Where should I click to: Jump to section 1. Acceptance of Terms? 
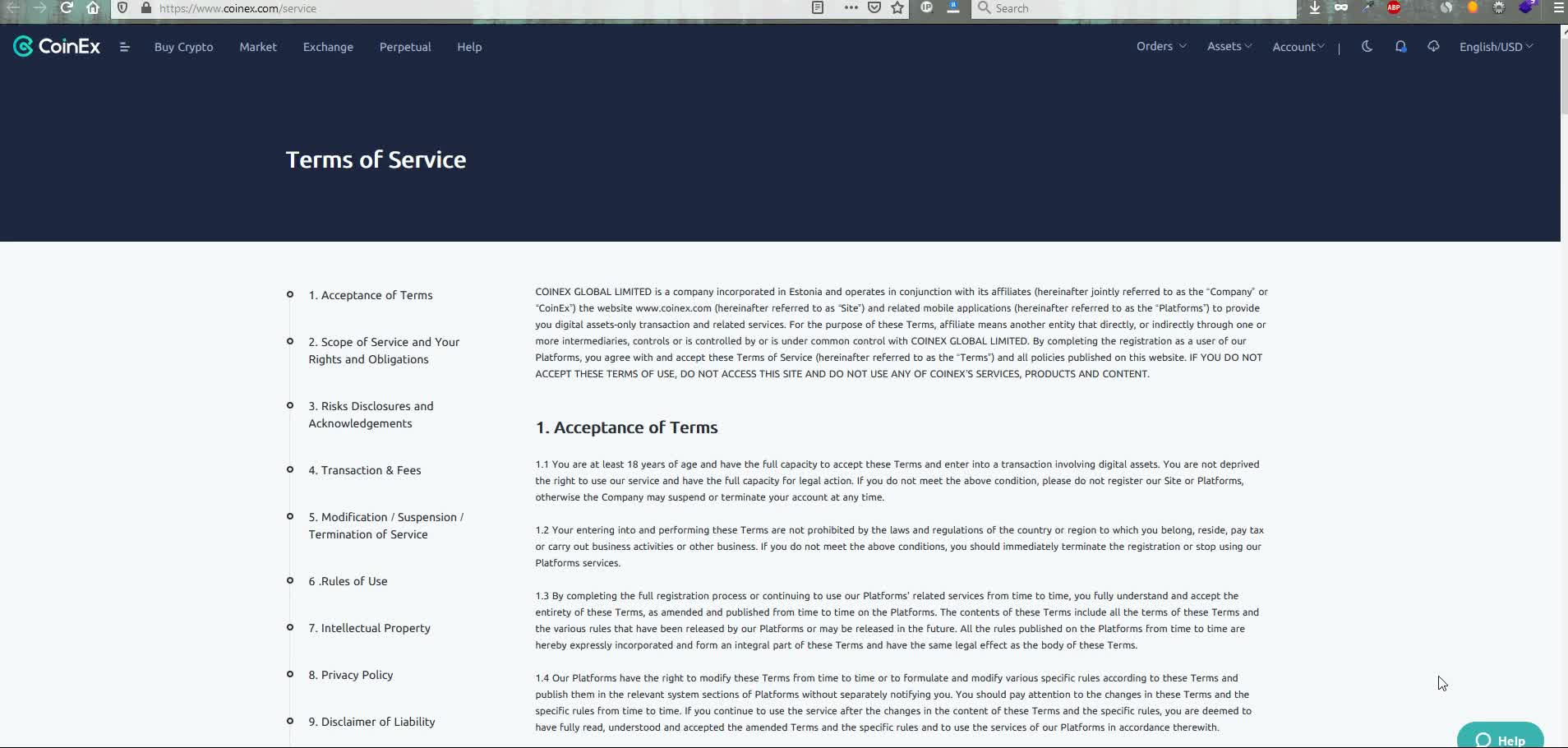pyautogui.click(x=371, y=295)
